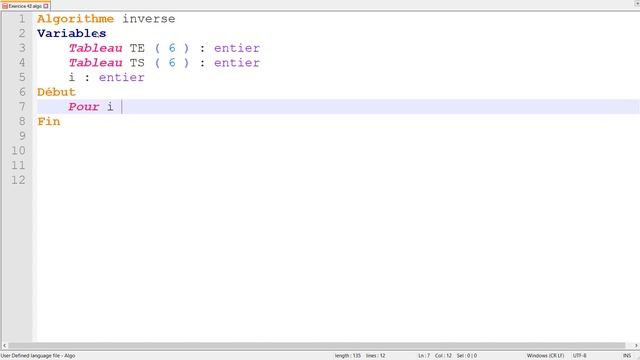
Task: Click the word 'inverse' on line 1
Action: [149, 19]
